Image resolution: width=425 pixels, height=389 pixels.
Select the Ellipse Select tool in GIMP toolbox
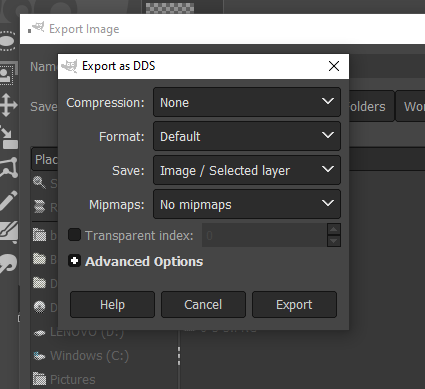click(7, 41)
